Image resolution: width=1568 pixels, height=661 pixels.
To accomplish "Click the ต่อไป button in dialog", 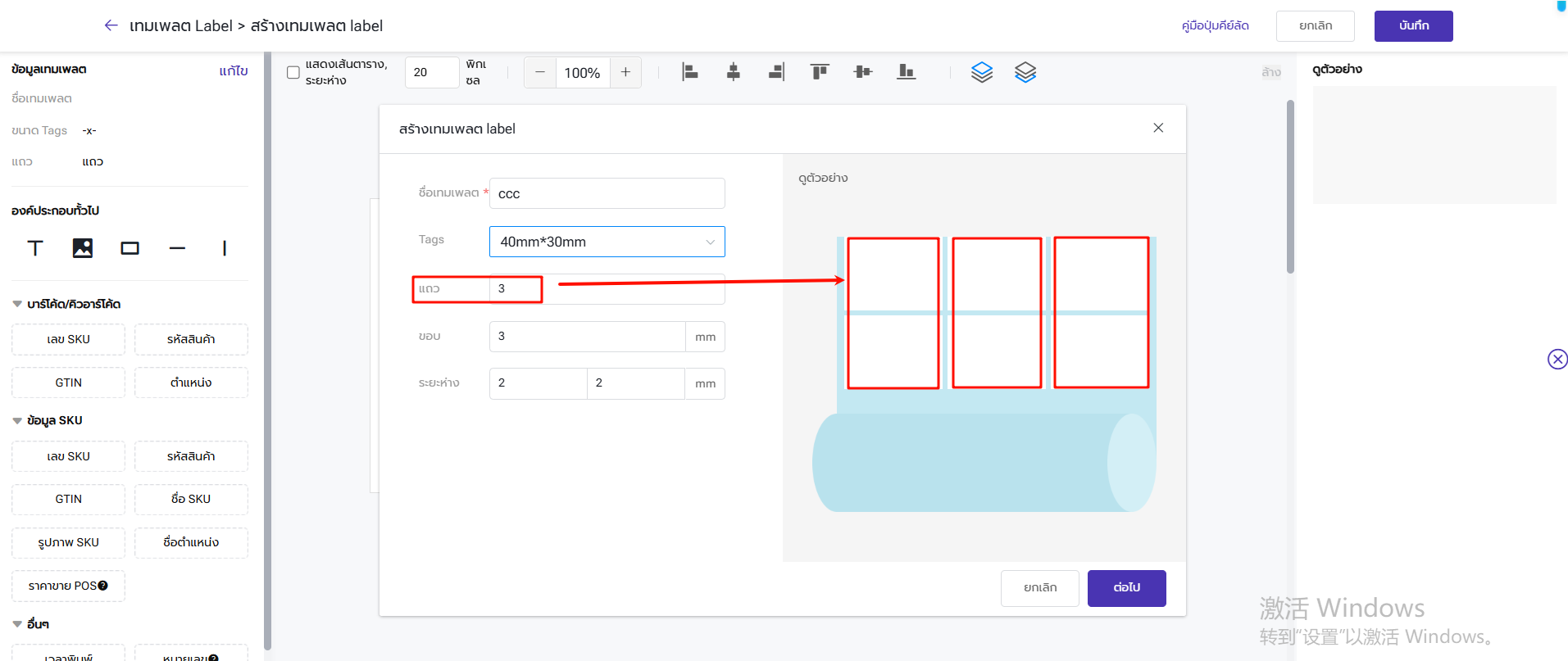I will click(1126, 588).
